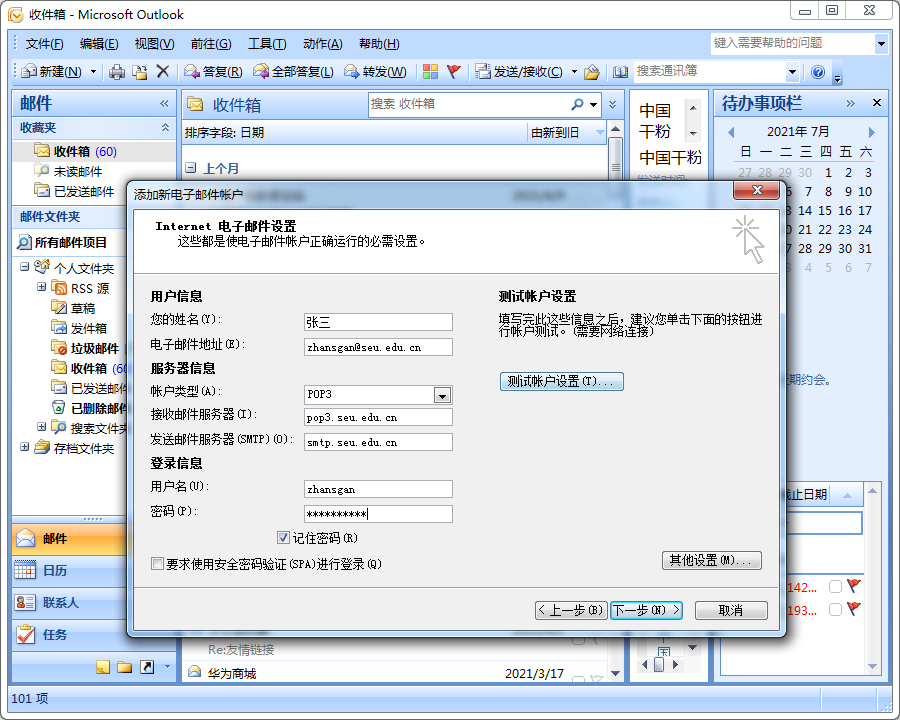Open the Mail navigation pane button
The width and height of the screenshot is (900, 720).
(x=69, y=539)
